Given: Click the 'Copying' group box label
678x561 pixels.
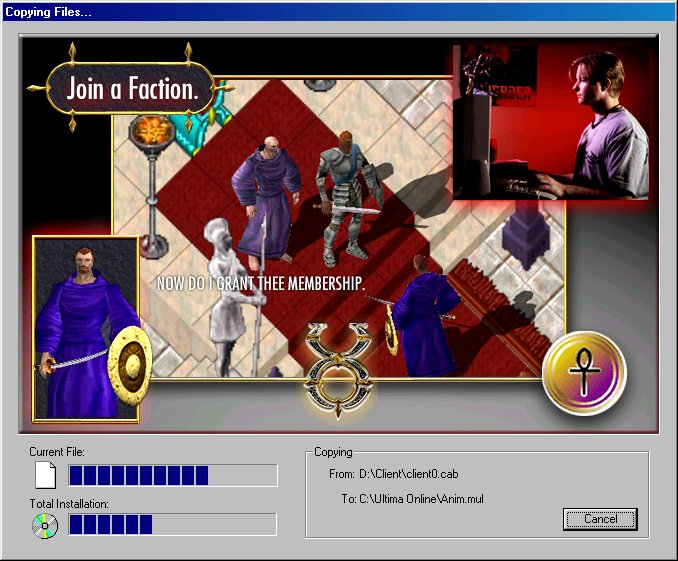Looking at the screenshot, I should tap(333, 452).
